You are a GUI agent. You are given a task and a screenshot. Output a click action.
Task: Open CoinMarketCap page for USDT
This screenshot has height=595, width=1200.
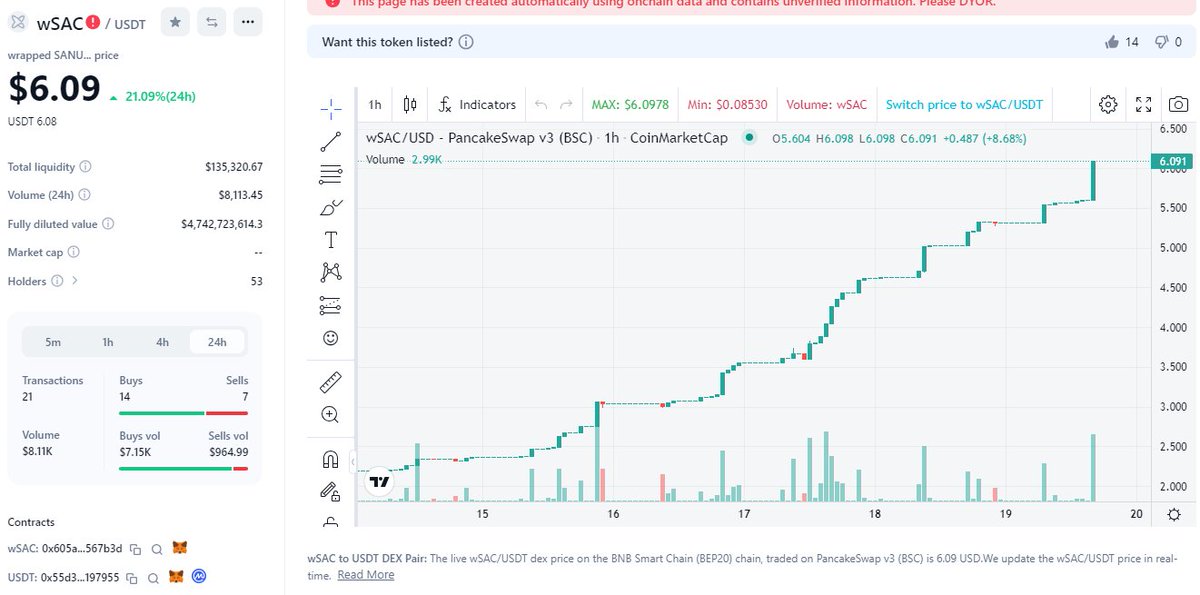point(199,577)
